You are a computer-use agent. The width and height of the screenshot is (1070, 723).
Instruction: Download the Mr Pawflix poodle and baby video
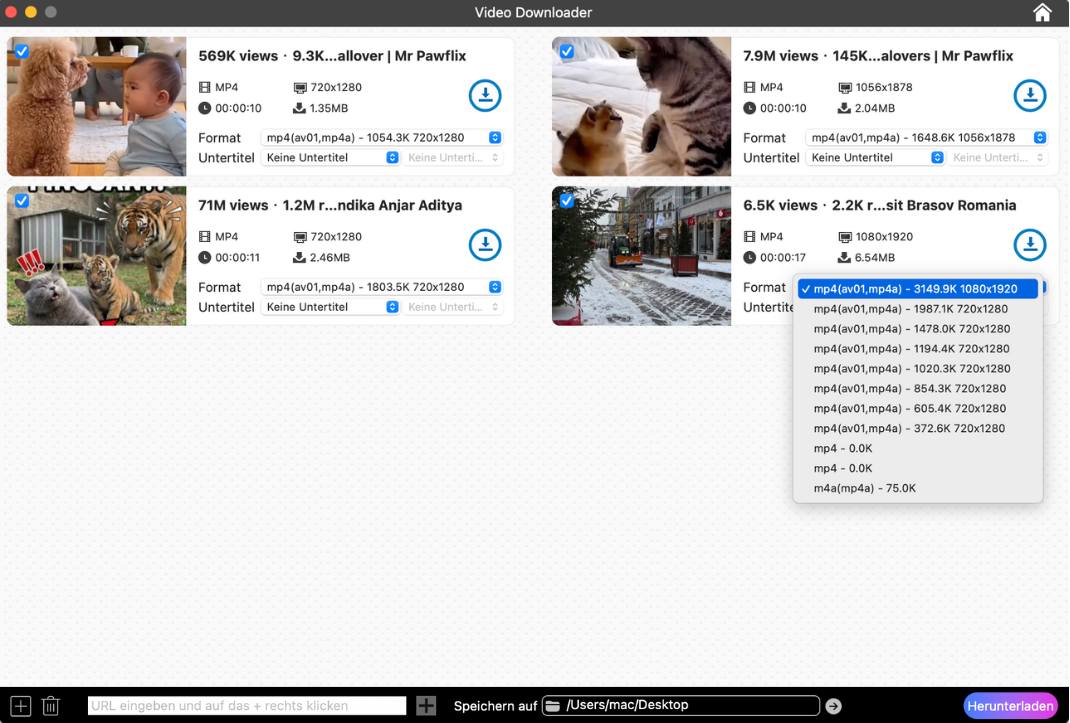[x=485, y=96]
